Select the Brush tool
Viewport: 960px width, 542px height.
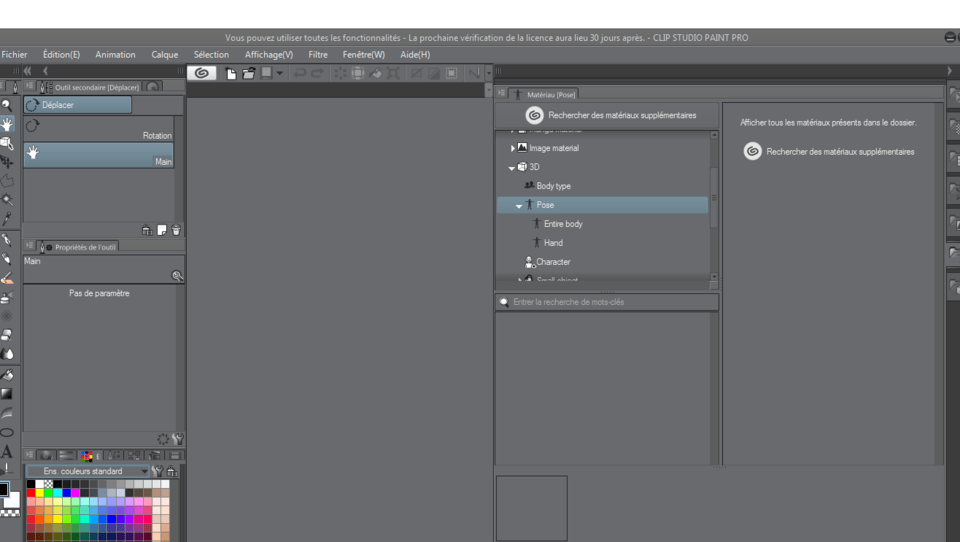[7, 278]
